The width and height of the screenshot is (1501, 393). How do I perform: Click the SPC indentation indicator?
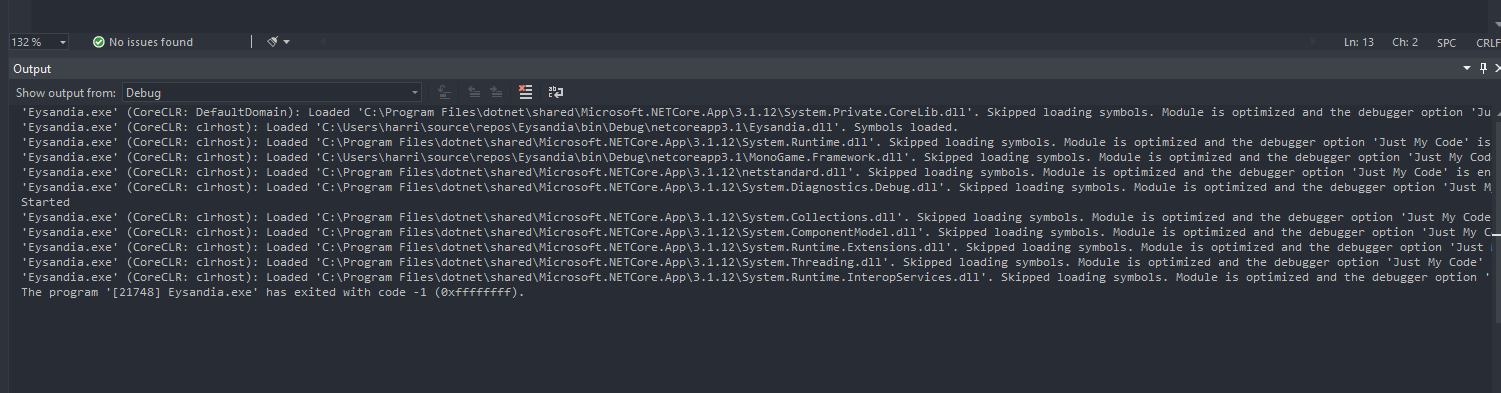point(1447,43)
